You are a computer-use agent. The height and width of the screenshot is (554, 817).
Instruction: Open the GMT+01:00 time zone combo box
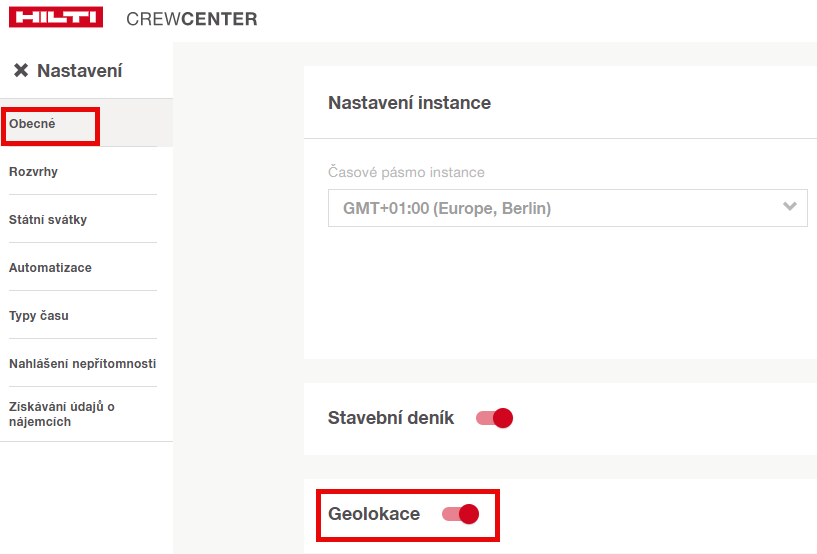tap(550, 209)
